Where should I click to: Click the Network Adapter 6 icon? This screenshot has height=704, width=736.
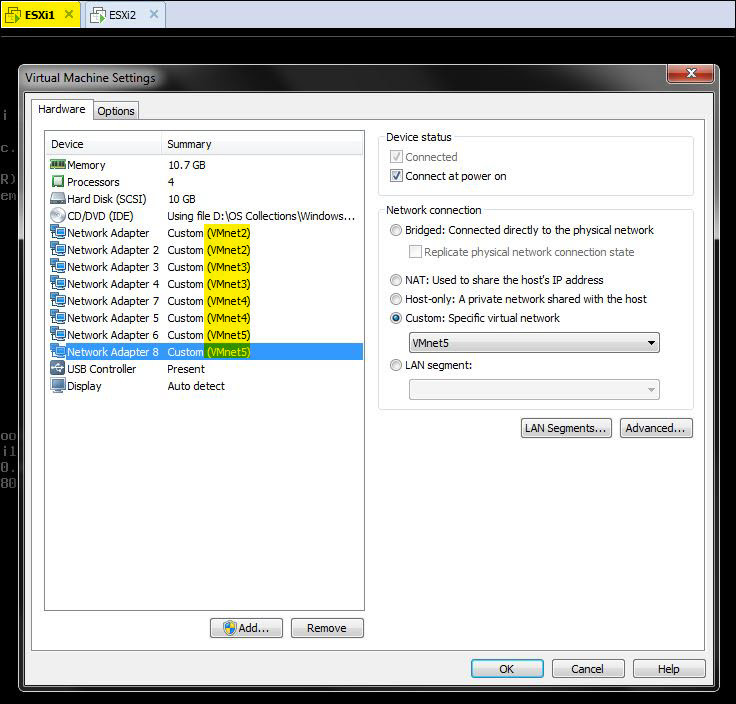58,334
